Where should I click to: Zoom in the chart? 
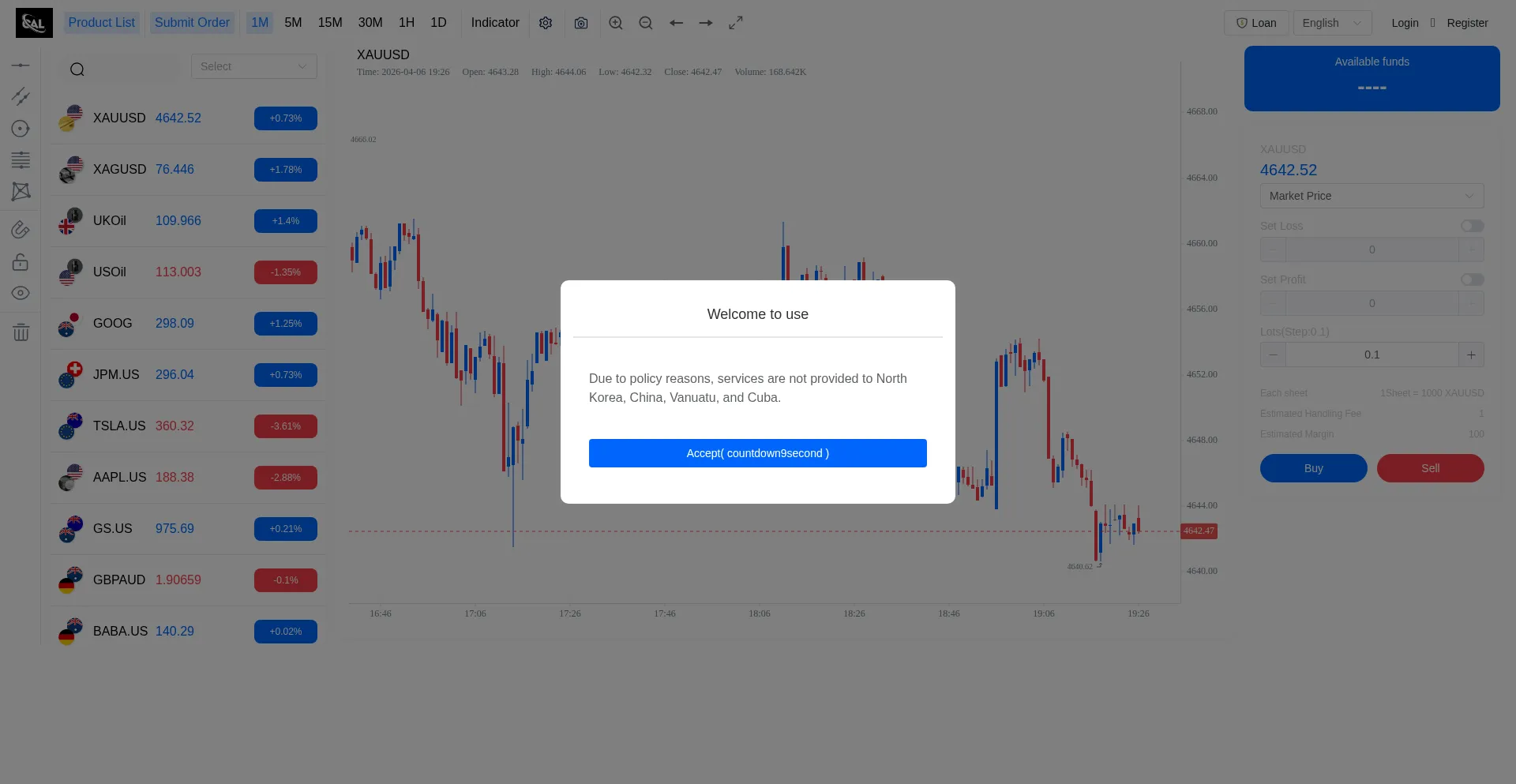(x=616, y=23)
